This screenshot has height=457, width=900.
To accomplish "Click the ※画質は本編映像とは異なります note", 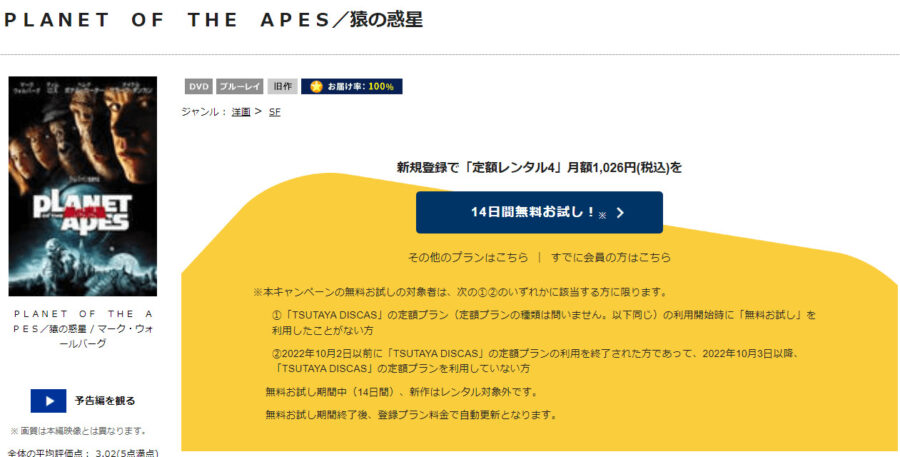I will 79,431.
